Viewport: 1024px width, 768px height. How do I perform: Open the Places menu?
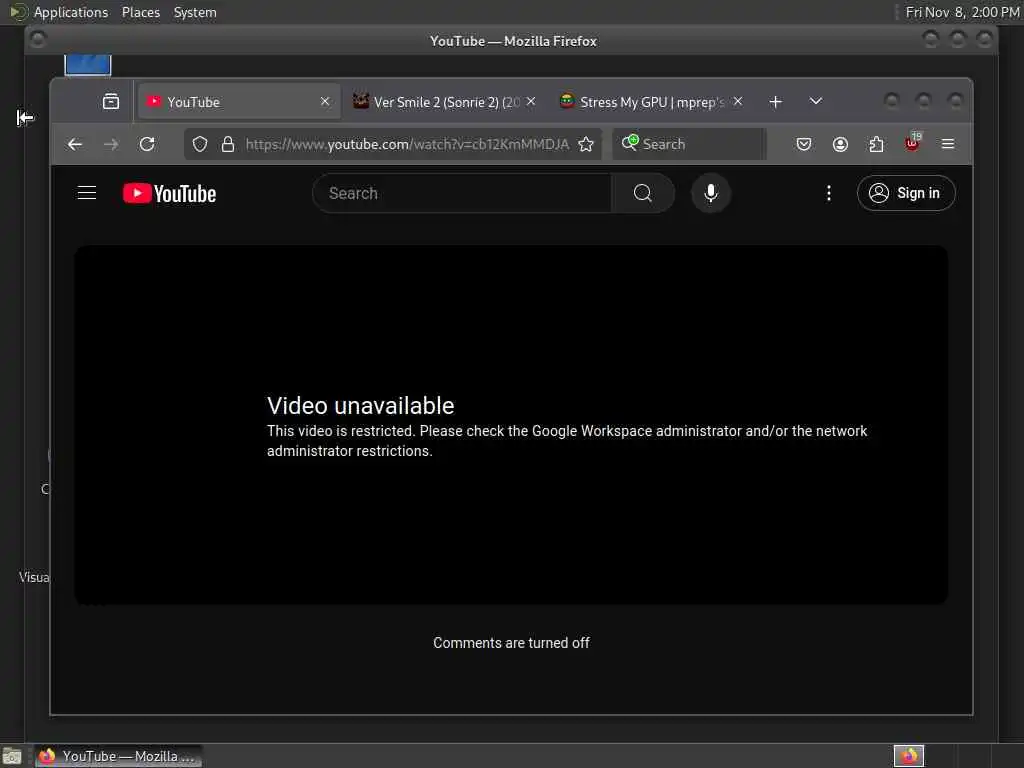[140, 12]
